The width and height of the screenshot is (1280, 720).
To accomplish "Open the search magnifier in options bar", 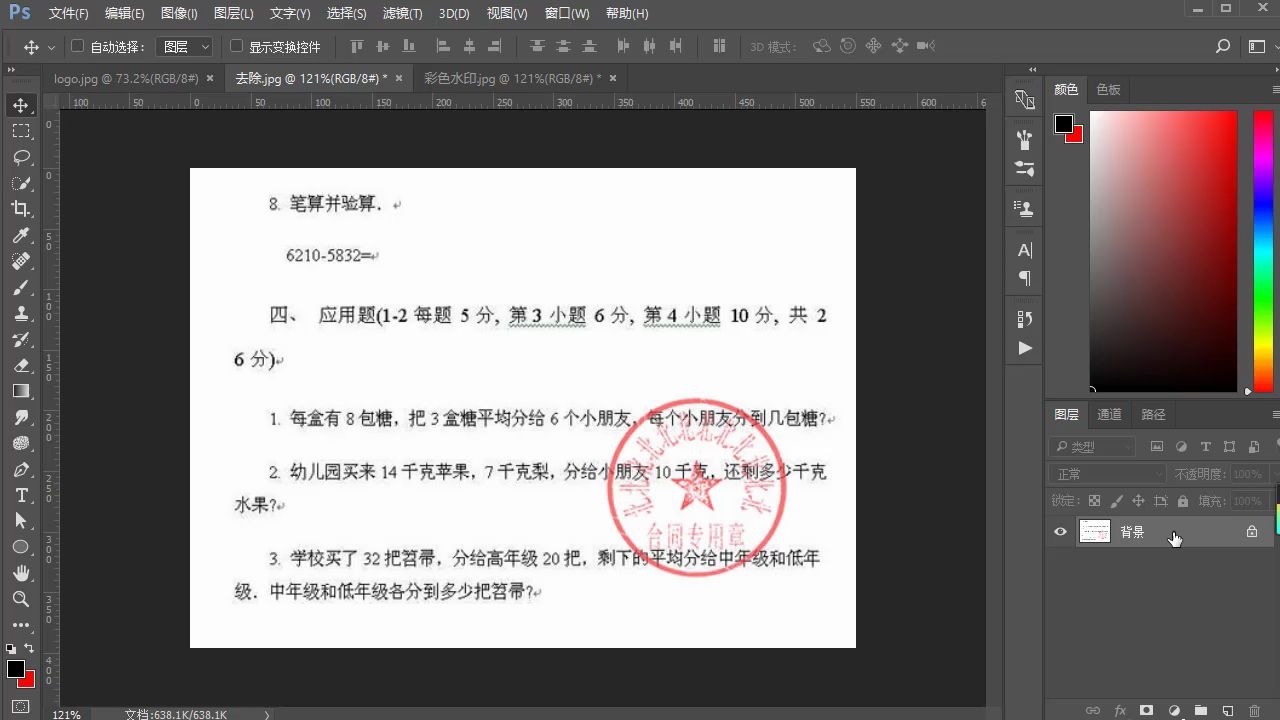I will pos(1223,46).
